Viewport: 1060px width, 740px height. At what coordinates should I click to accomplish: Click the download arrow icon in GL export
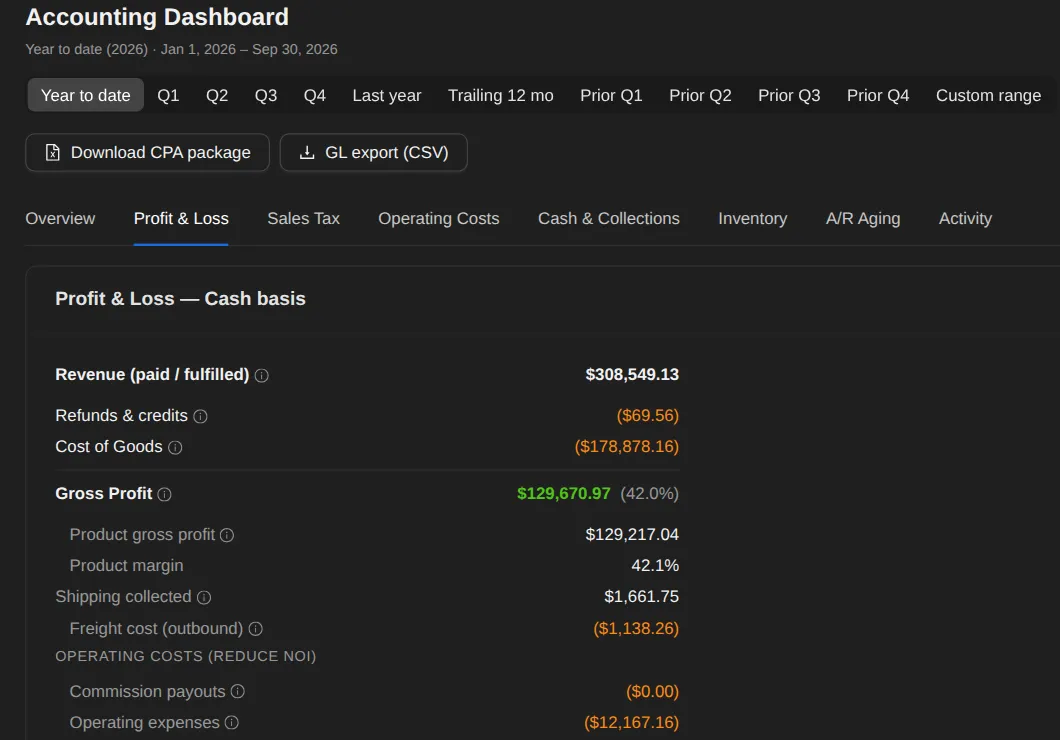(307, 153)
